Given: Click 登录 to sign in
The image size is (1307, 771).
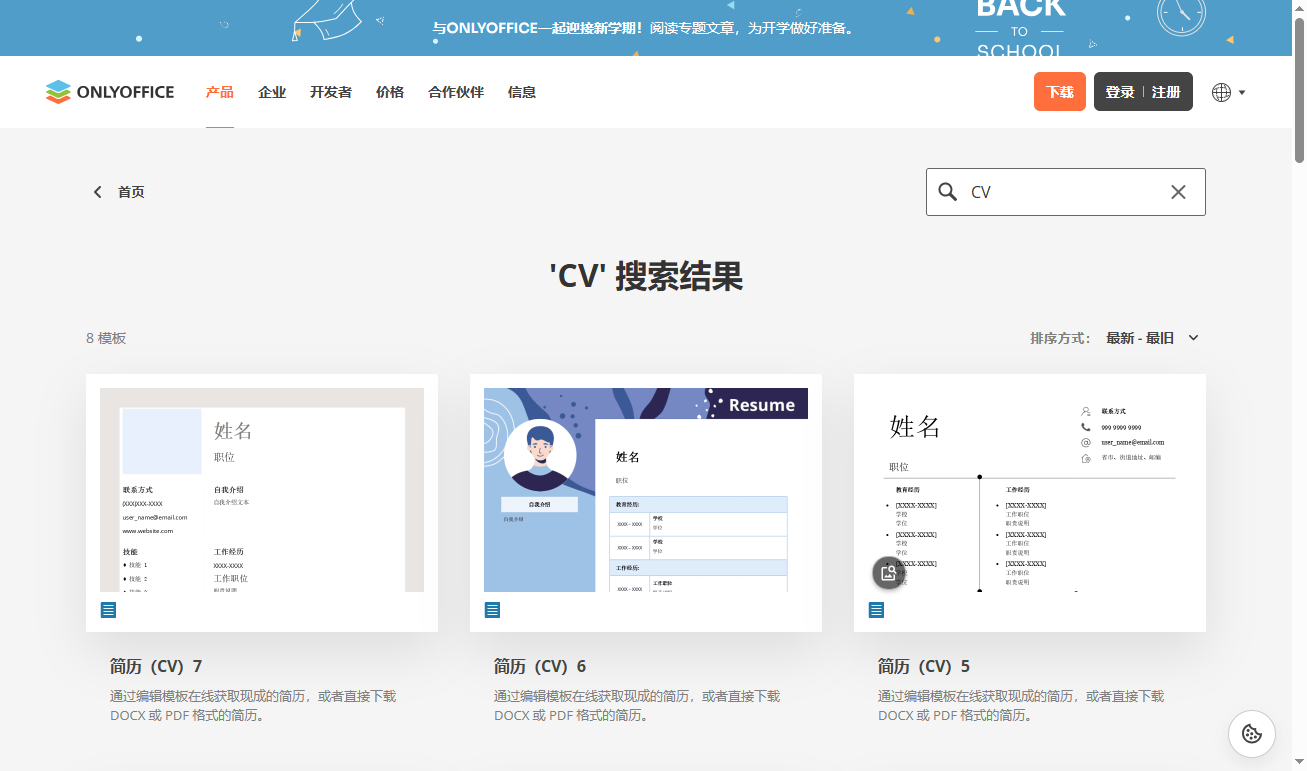Looking at the screenshot, I should pyautogui.click(x=1120, y=92).
